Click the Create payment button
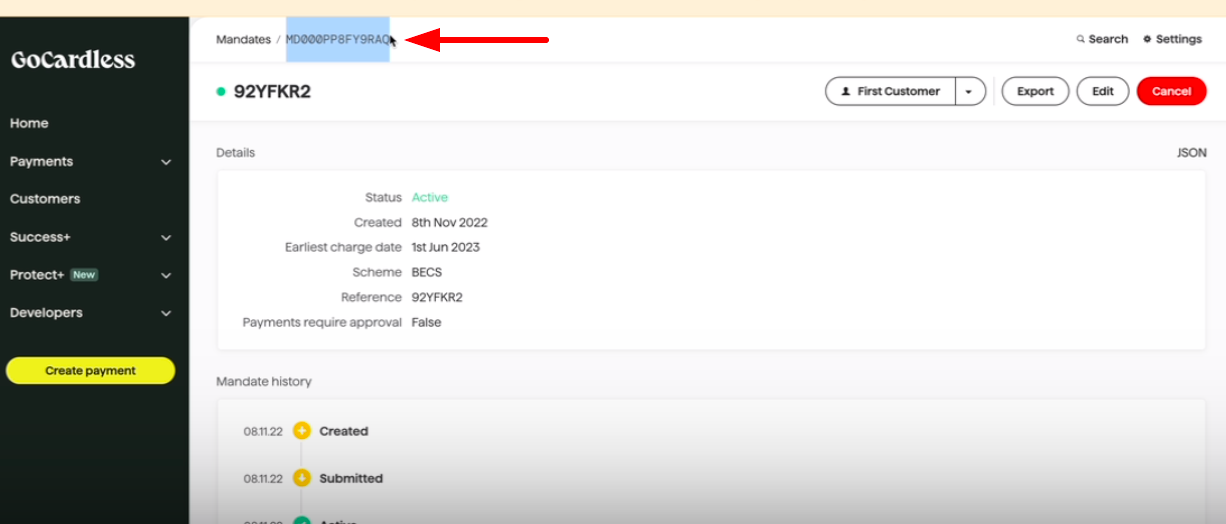 (90, 371)
